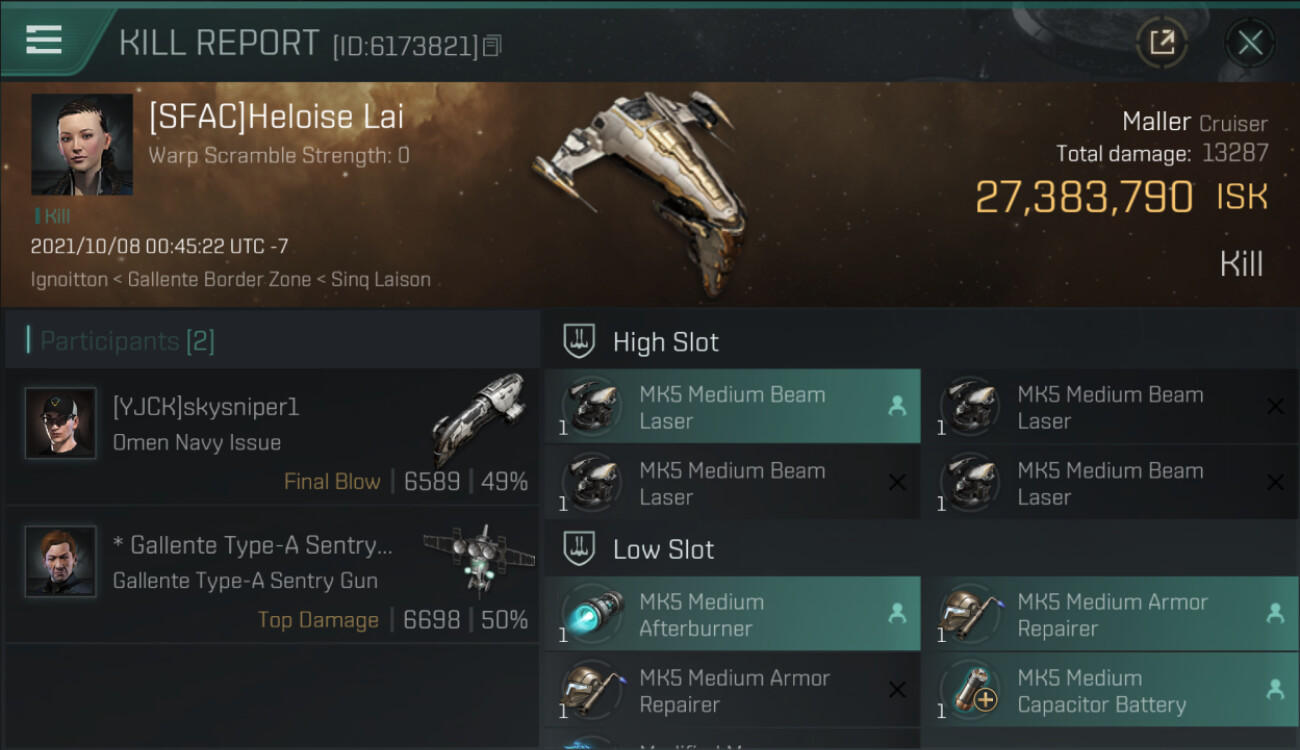Click the [SFAC]Heloise Lai name link
Image resolution: width=1300 pixels, height=750 pixels.
coord(276,117)
